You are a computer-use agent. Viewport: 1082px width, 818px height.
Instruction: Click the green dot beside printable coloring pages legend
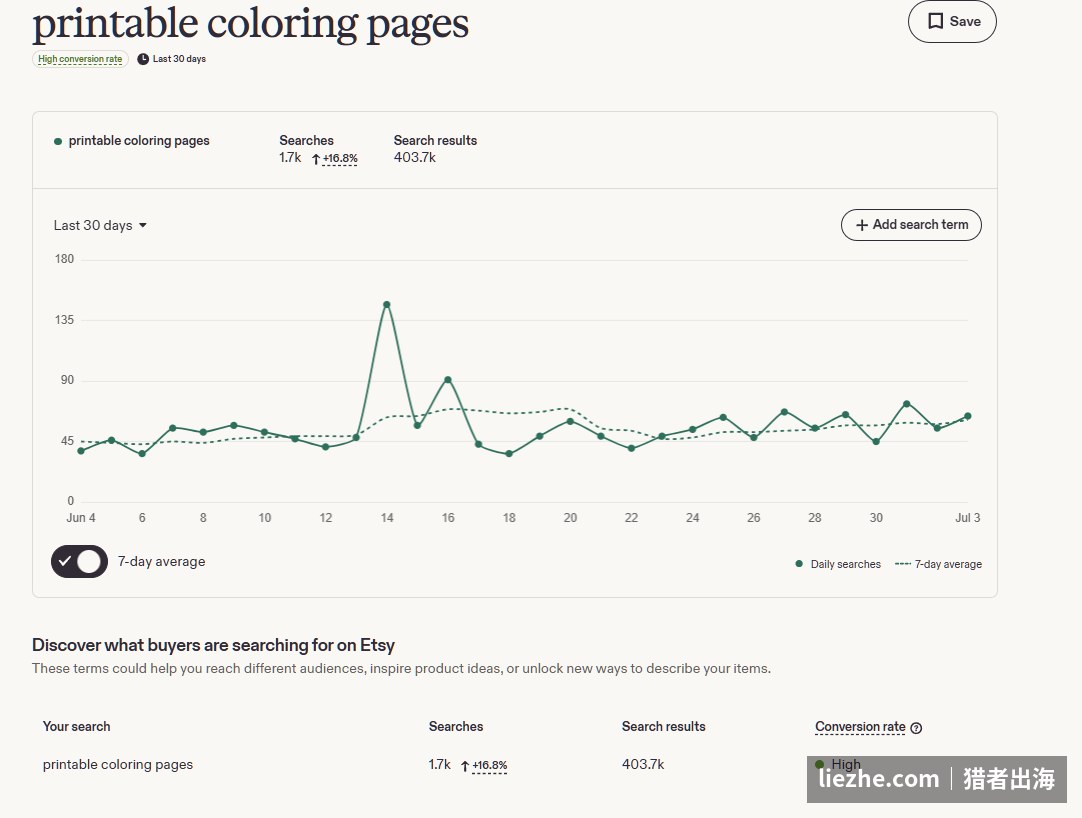58,142
